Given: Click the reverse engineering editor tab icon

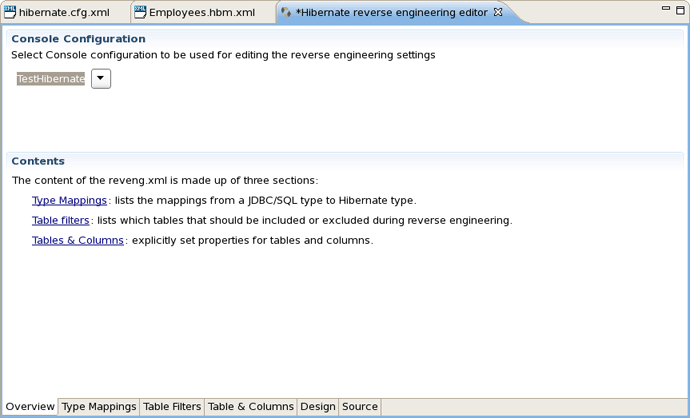Looking at the screenshot, I should click(286, 13).
